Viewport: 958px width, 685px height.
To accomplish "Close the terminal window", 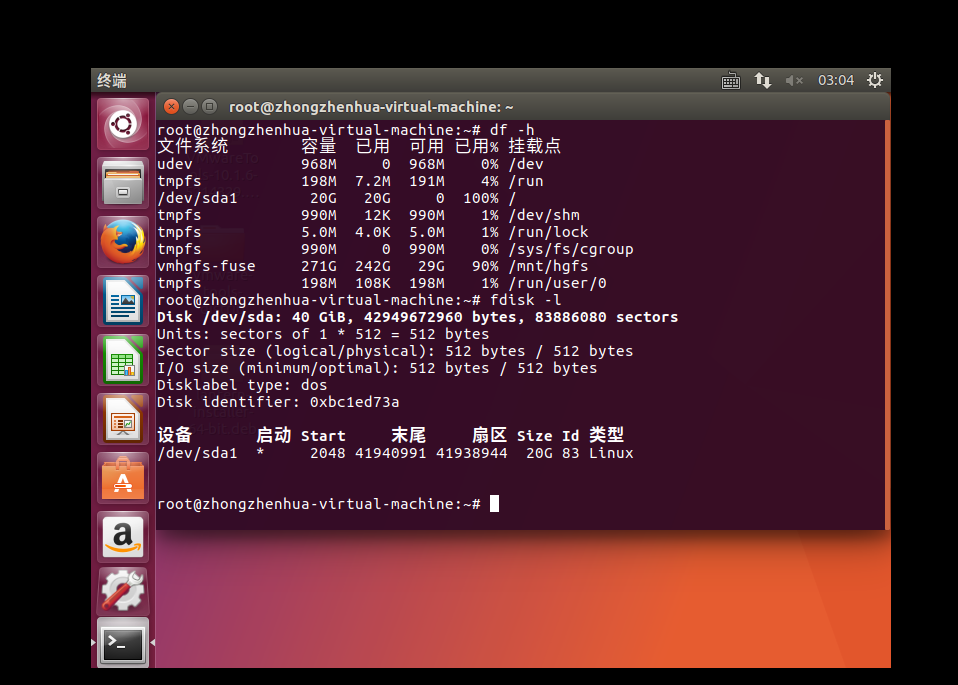I will 172,106.
